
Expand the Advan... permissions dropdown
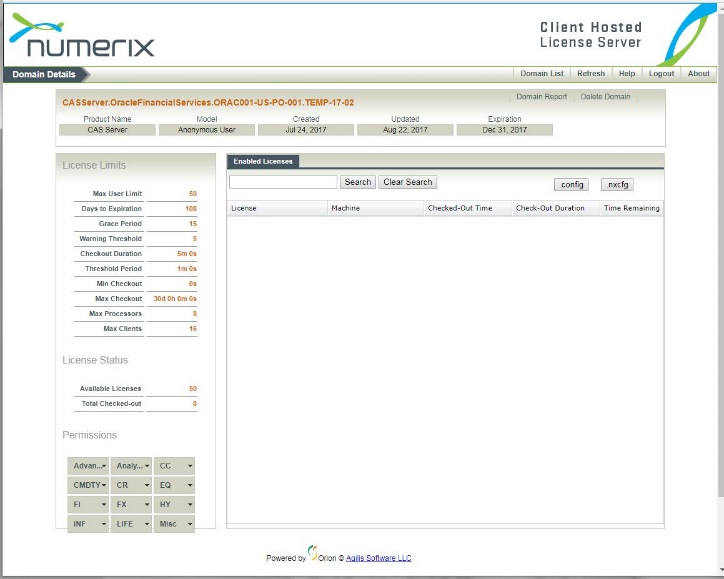pyautogui.click(x=88, y=466)
